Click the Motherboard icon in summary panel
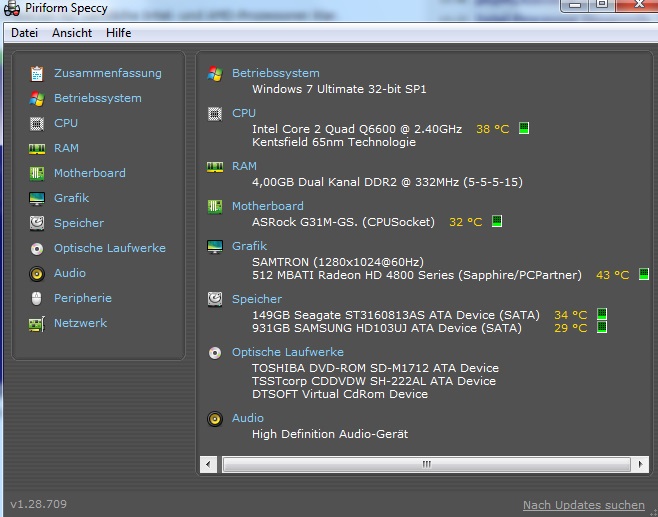Screen dimensions: 658x517 [215, 206]
